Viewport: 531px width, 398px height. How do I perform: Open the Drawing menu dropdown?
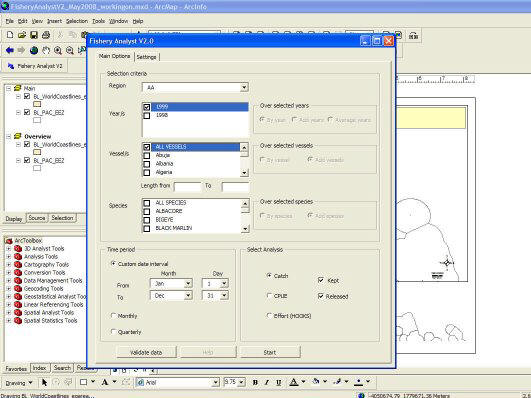click(19, 383)
